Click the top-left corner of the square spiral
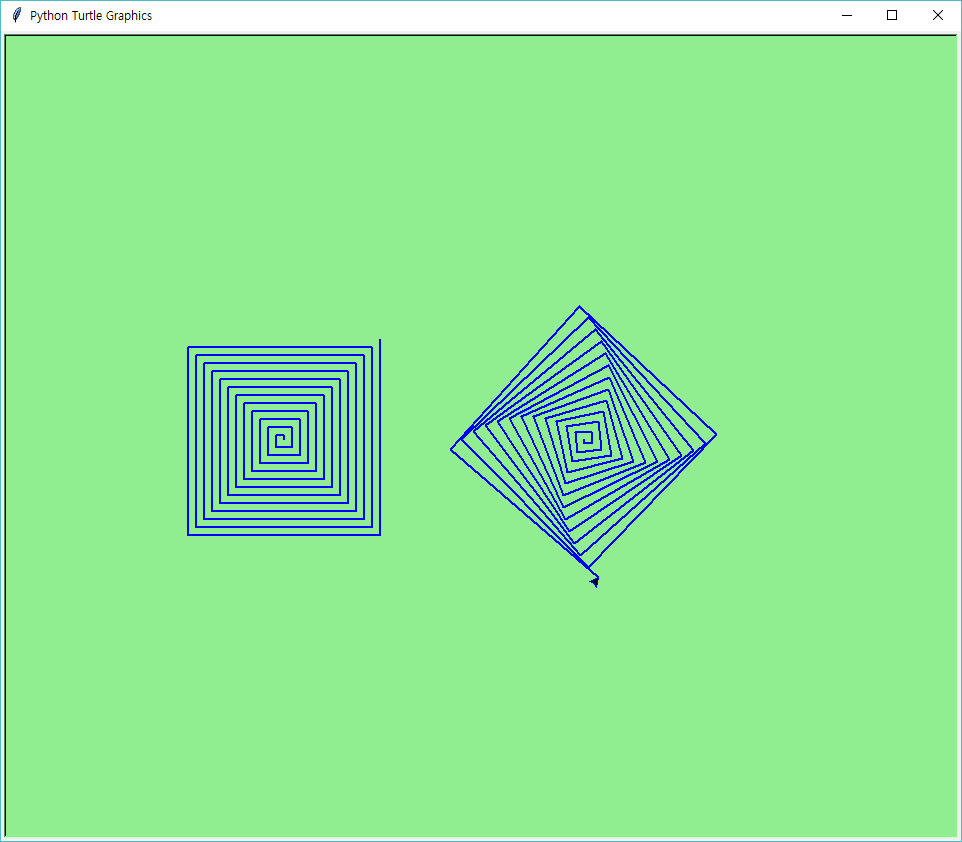 189,348
